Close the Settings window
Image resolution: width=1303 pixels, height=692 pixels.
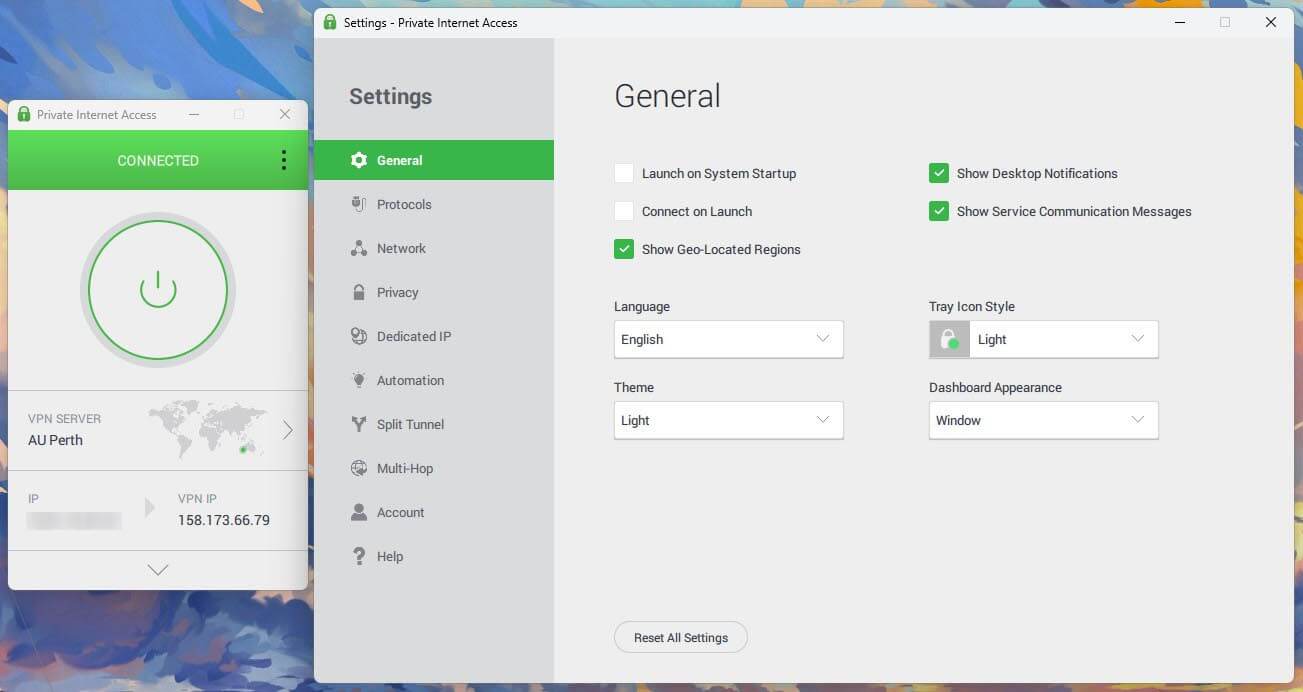click(1271, 22)
